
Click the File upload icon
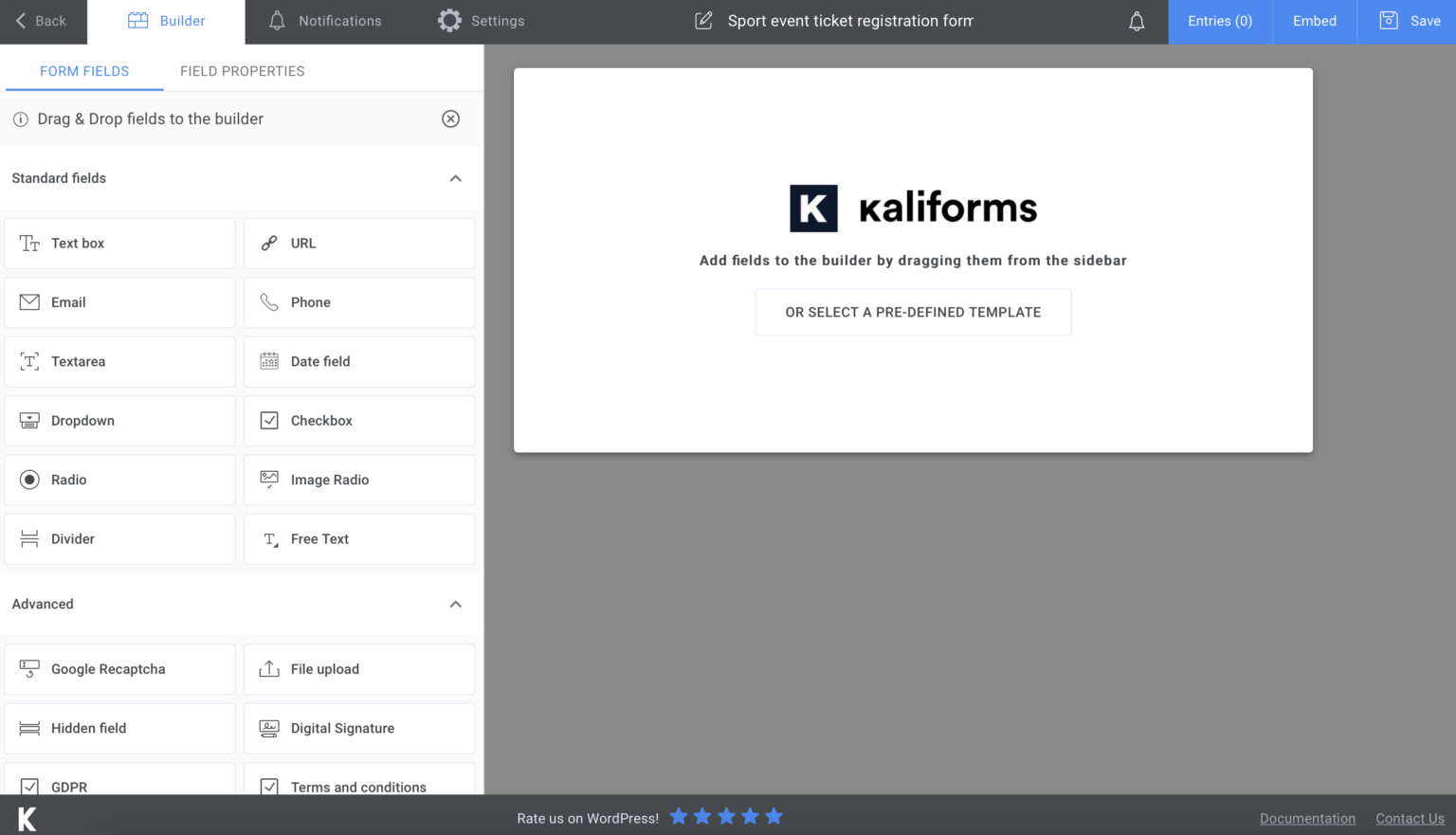click(268, 668)
